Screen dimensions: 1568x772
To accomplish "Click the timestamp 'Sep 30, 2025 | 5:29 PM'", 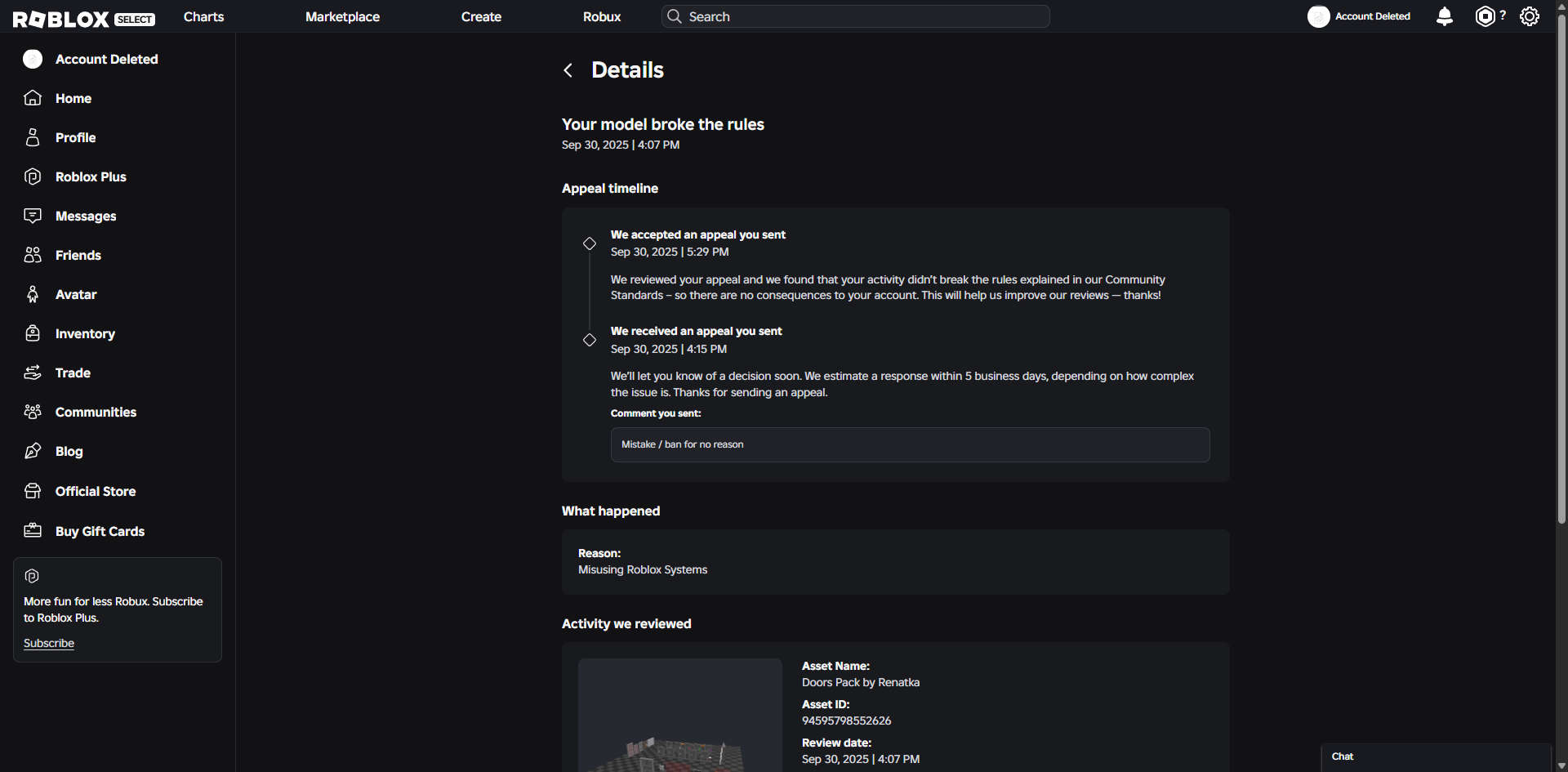I will point(670,252).
